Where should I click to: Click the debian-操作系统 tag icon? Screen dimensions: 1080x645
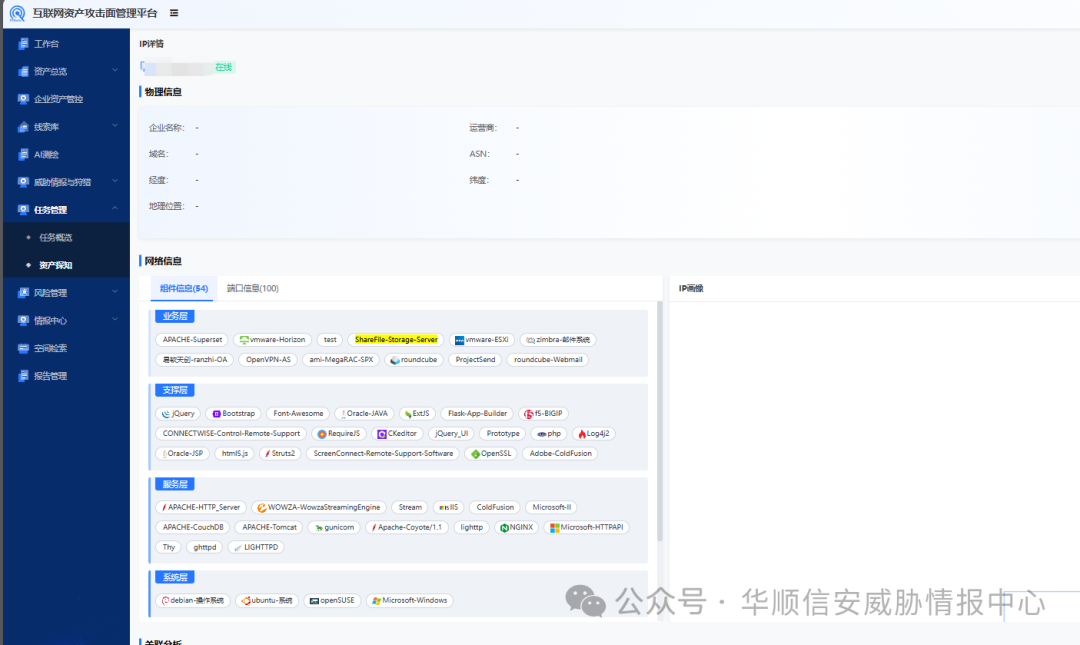(x=165, y=601)
